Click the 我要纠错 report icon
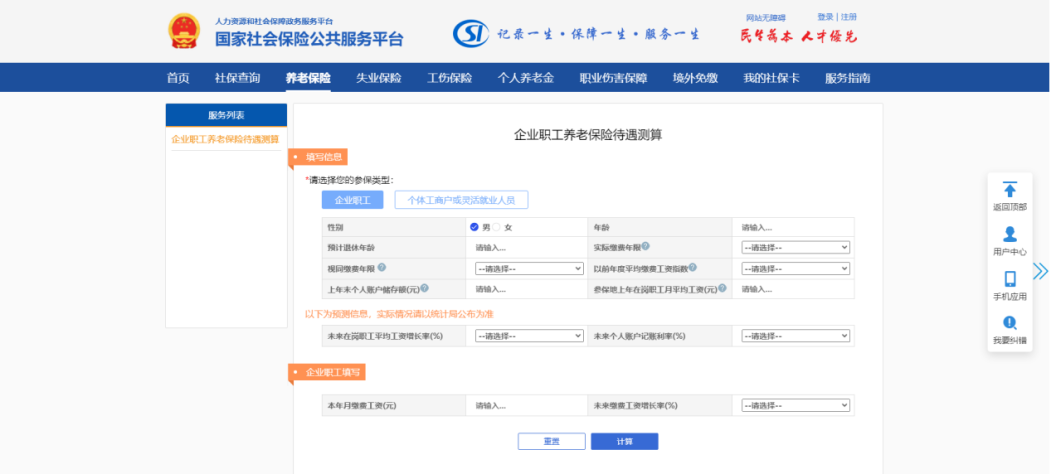Image resolution: width=1051 pixels, height=474 pixels. point(1009,323)
